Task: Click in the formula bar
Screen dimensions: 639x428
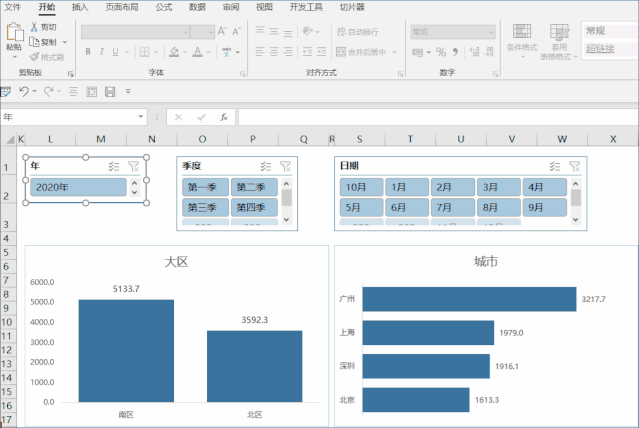Action: point(438,117)
